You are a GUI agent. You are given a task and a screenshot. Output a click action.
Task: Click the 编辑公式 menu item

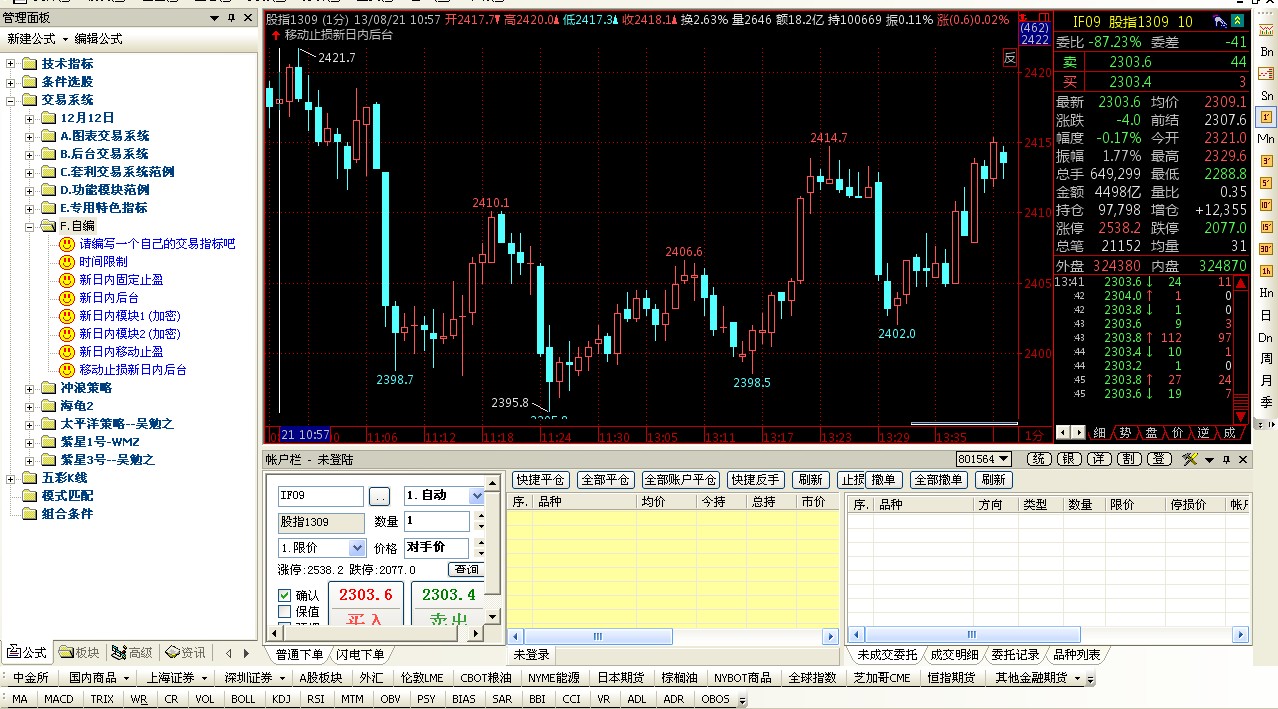point(98,39)
